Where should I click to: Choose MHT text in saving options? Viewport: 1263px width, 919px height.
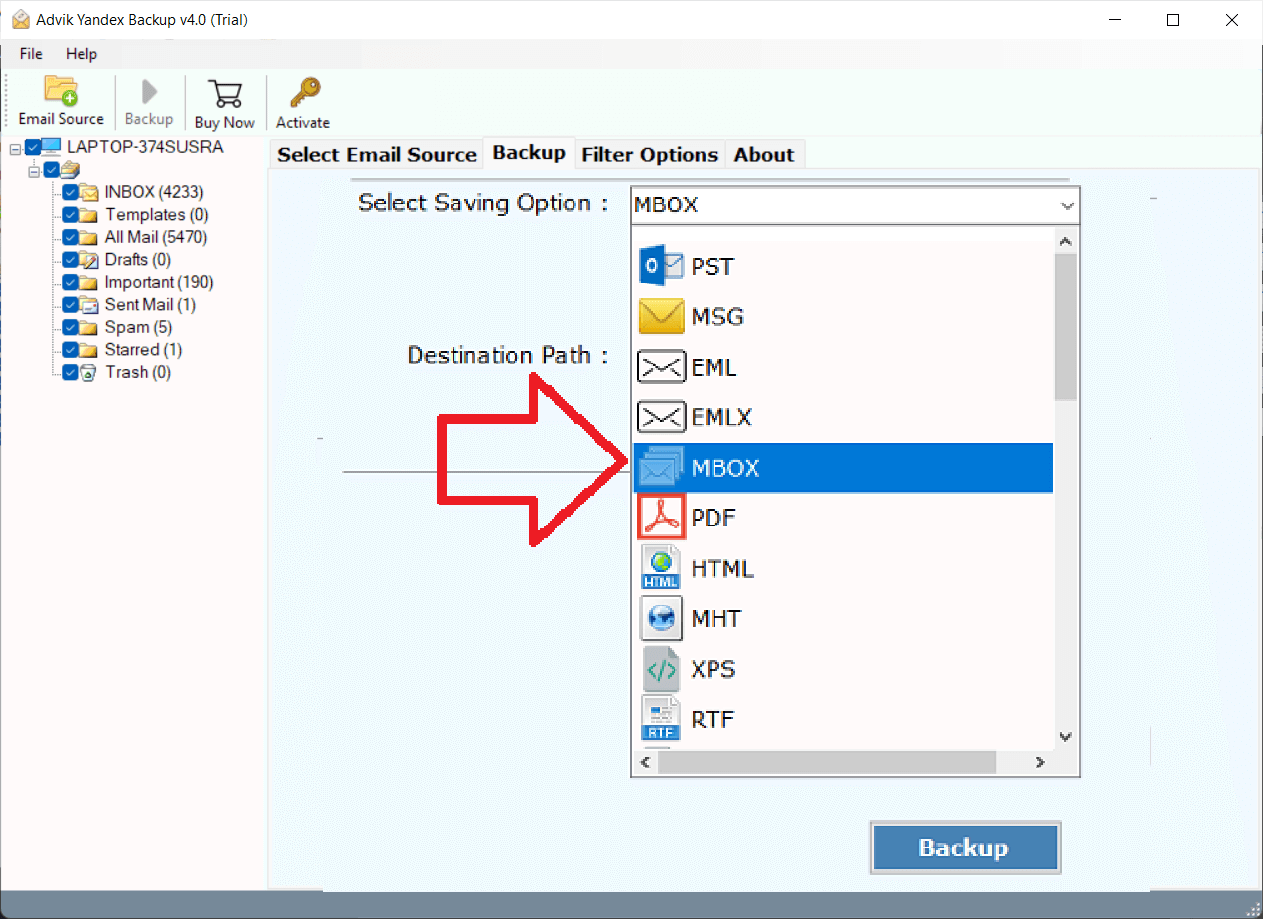[x=716, y=619]
